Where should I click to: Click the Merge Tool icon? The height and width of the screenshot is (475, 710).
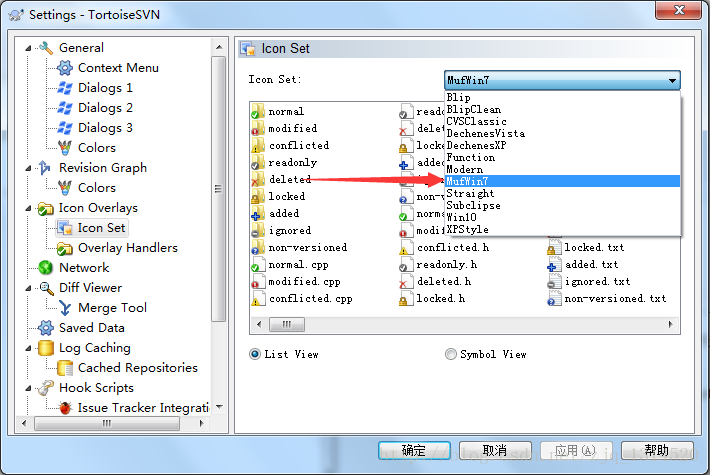point(65,308)
